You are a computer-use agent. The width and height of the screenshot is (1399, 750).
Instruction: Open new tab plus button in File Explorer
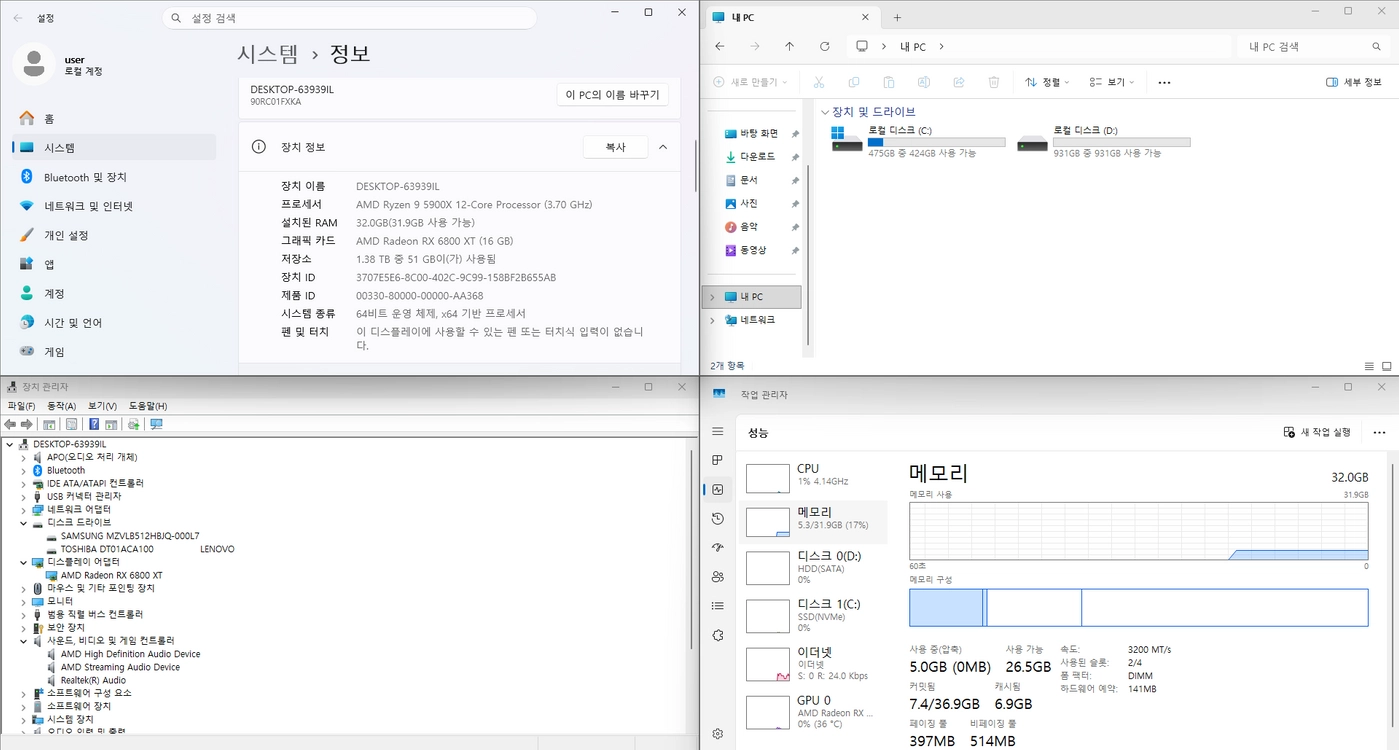[x=897, y=17]
